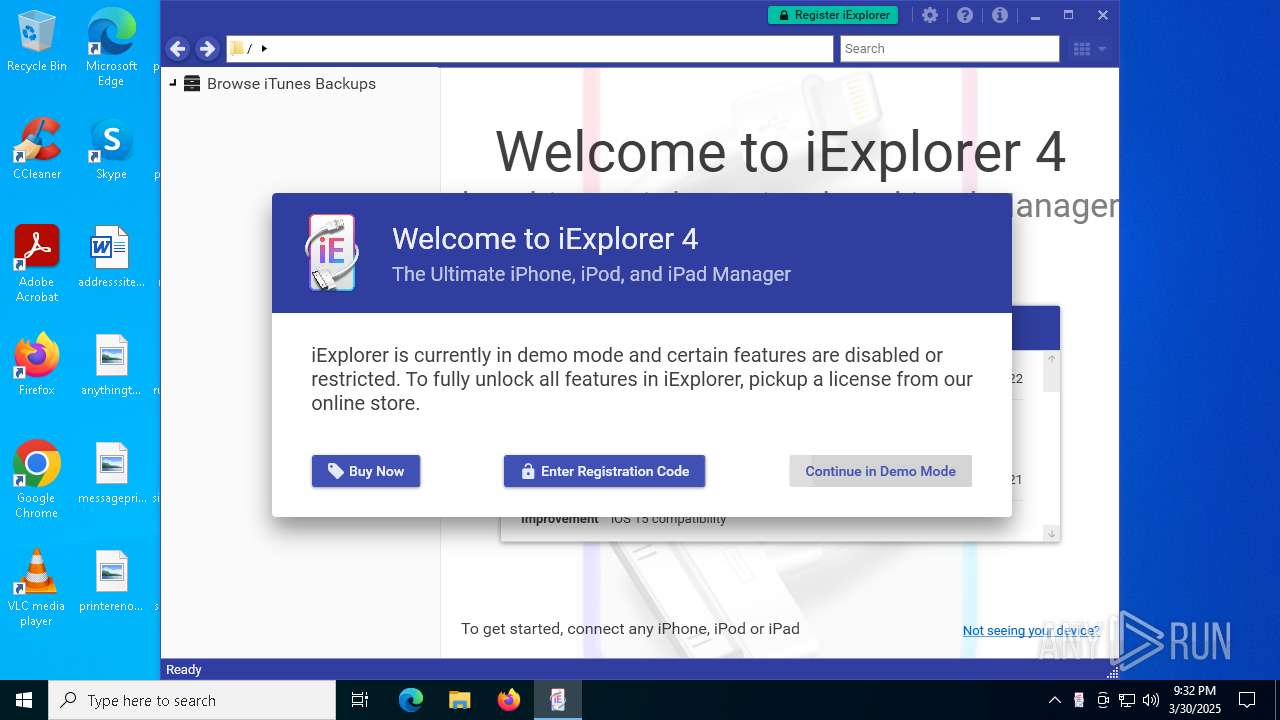1280x720 pixels.
Task: Click the grid view mode icon
Action: point(1081,48)
